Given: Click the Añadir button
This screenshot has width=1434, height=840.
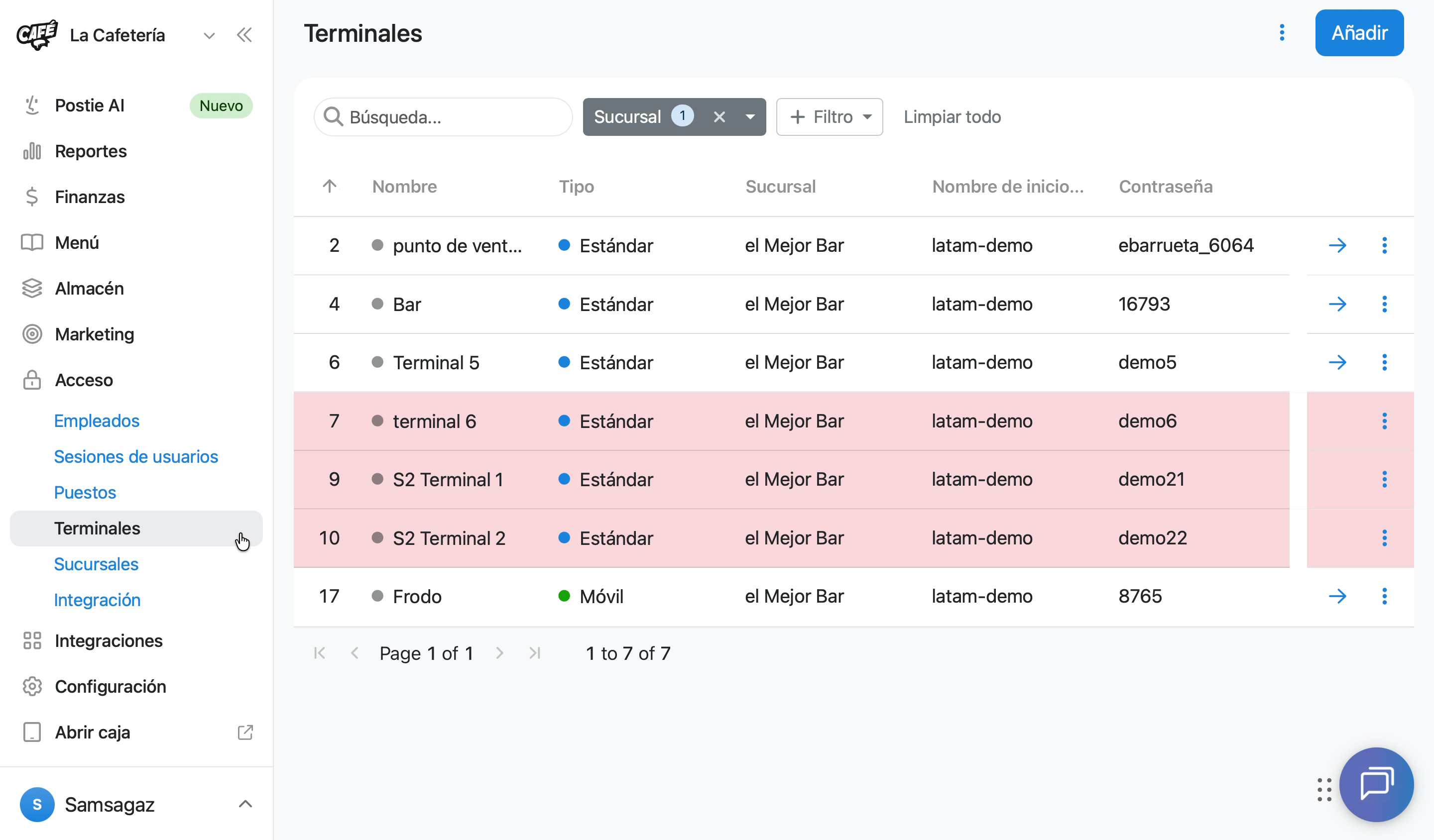Looking at the screenshot, I should tap(1359, 33).
